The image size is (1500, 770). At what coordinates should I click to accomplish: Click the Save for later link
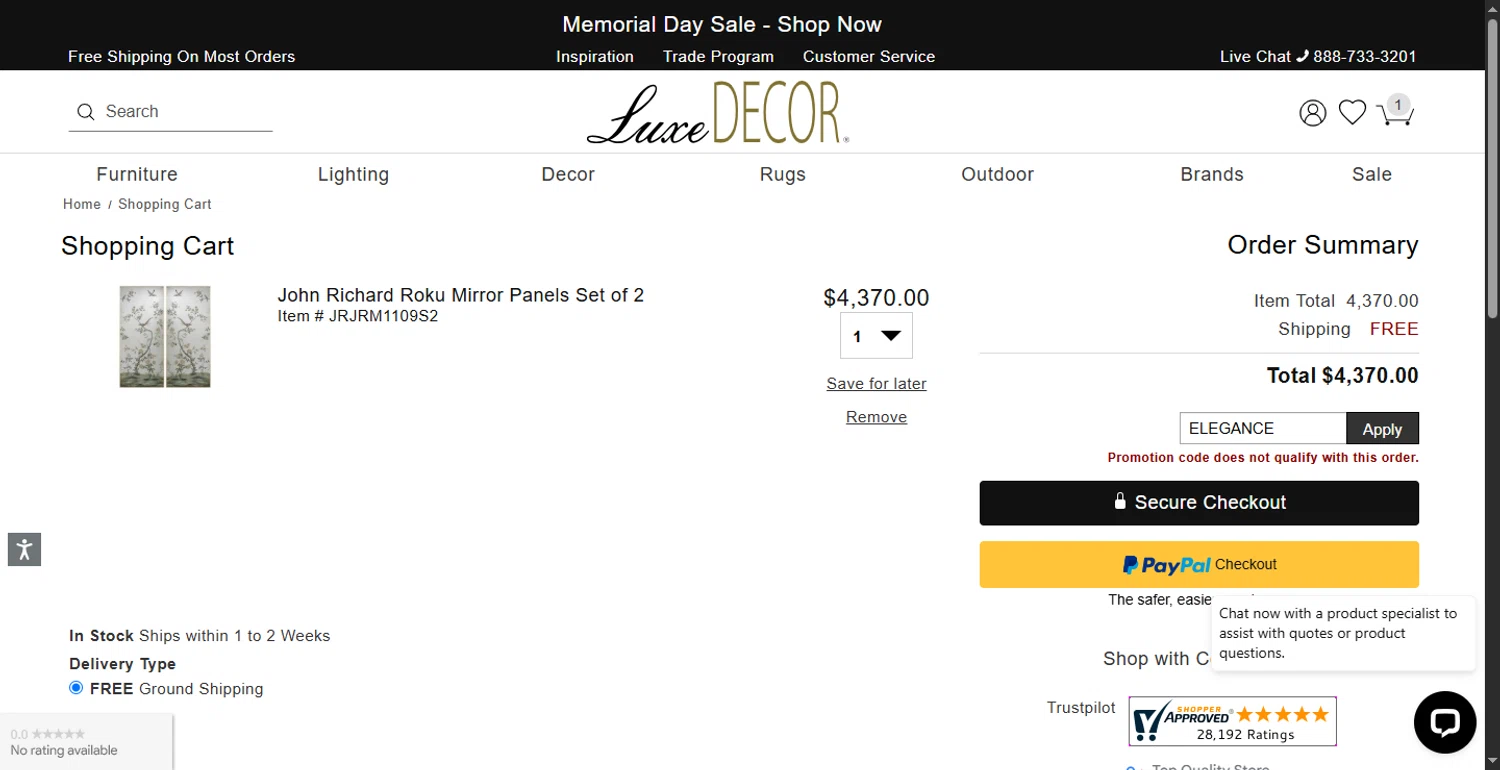pos(876,384)
